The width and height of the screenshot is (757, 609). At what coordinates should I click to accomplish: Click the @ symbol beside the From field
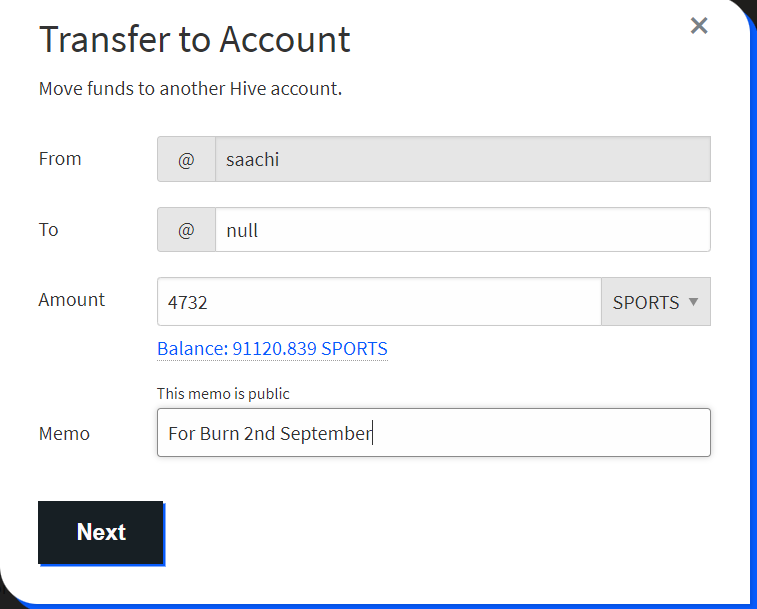coord(186,159)
